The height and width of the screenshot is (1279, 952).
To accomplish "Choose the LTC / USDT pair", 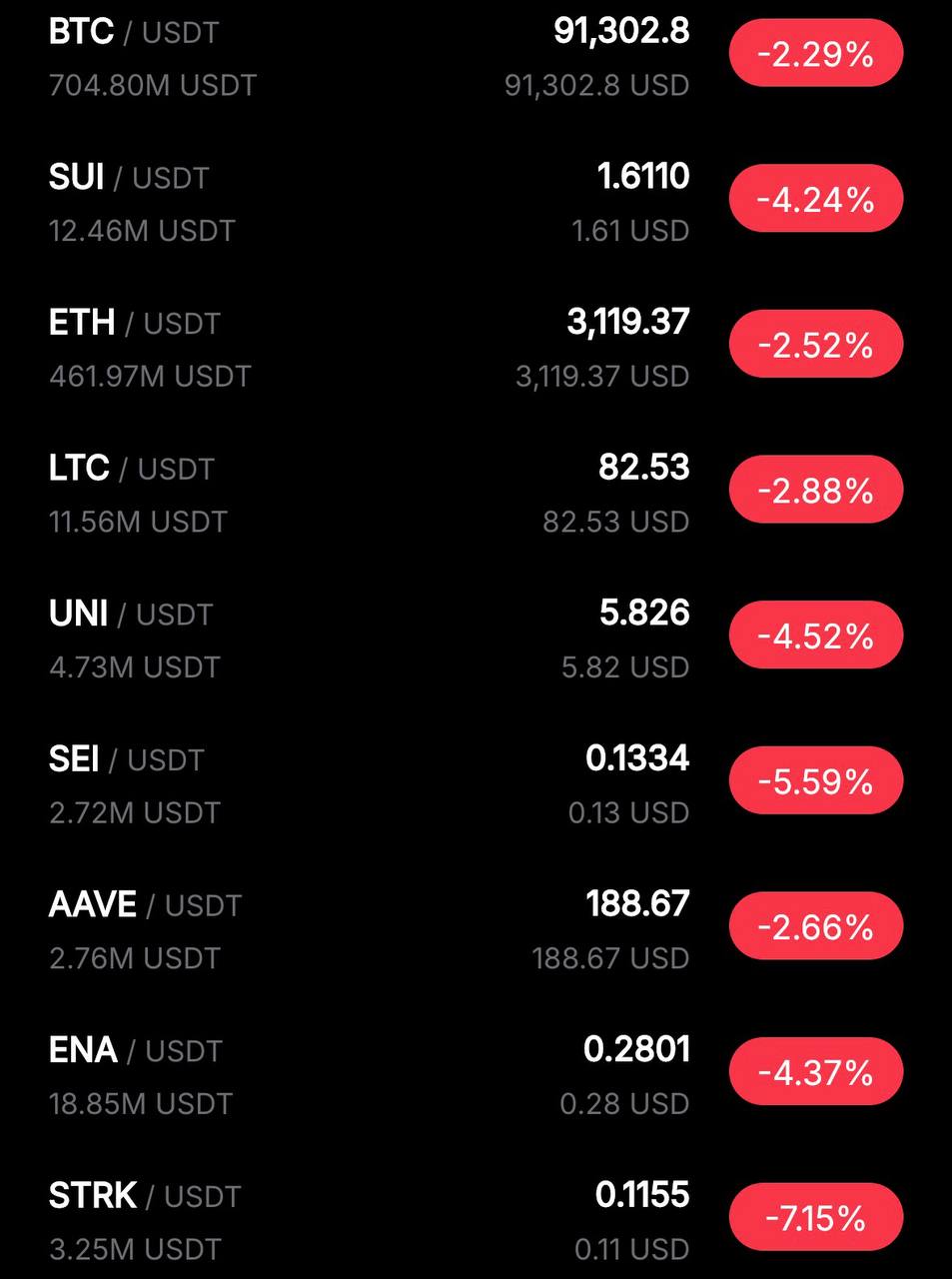I will pos(131,469).
